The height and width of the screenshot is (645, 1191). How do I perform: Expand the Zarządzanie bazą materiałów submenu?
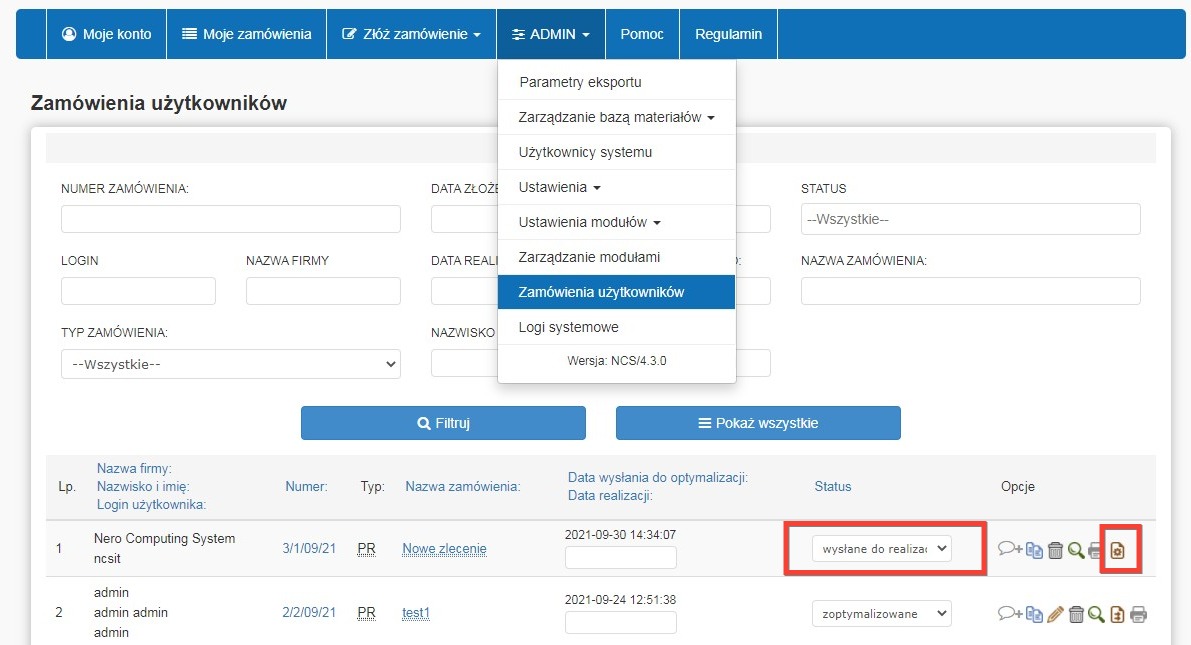pyautogui.click(x=616, y=117)
